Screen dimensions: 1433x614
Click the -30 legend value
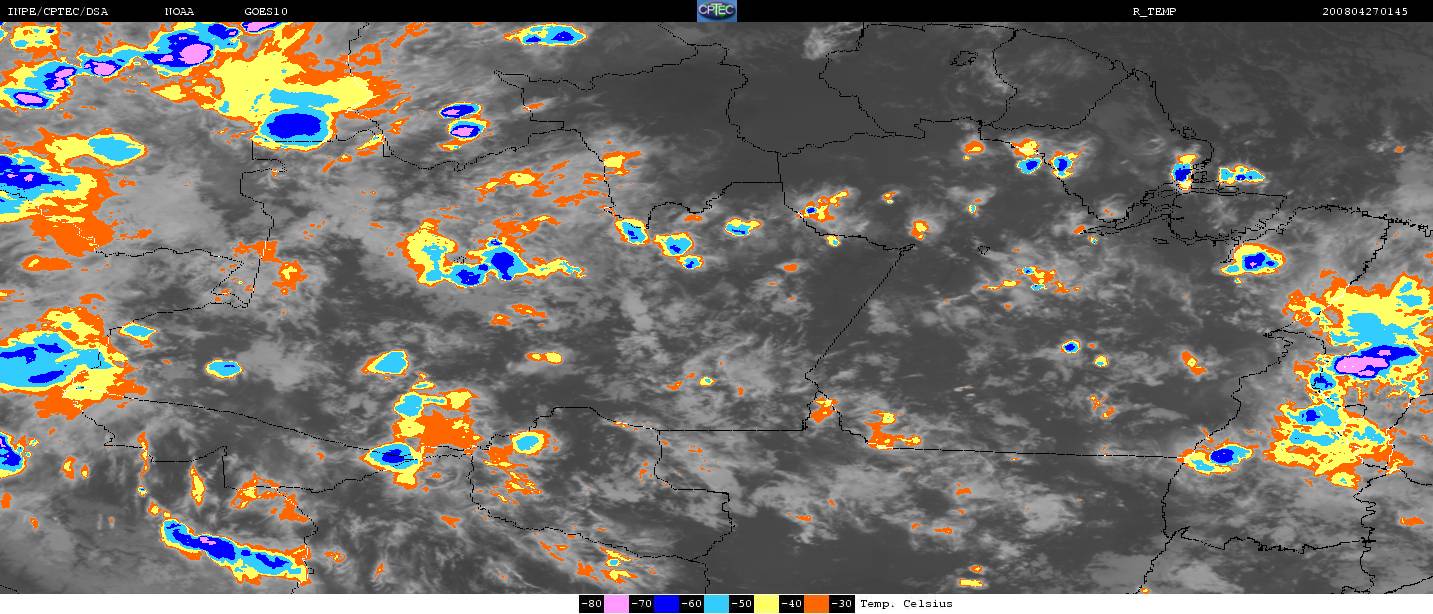click(841, 604)
